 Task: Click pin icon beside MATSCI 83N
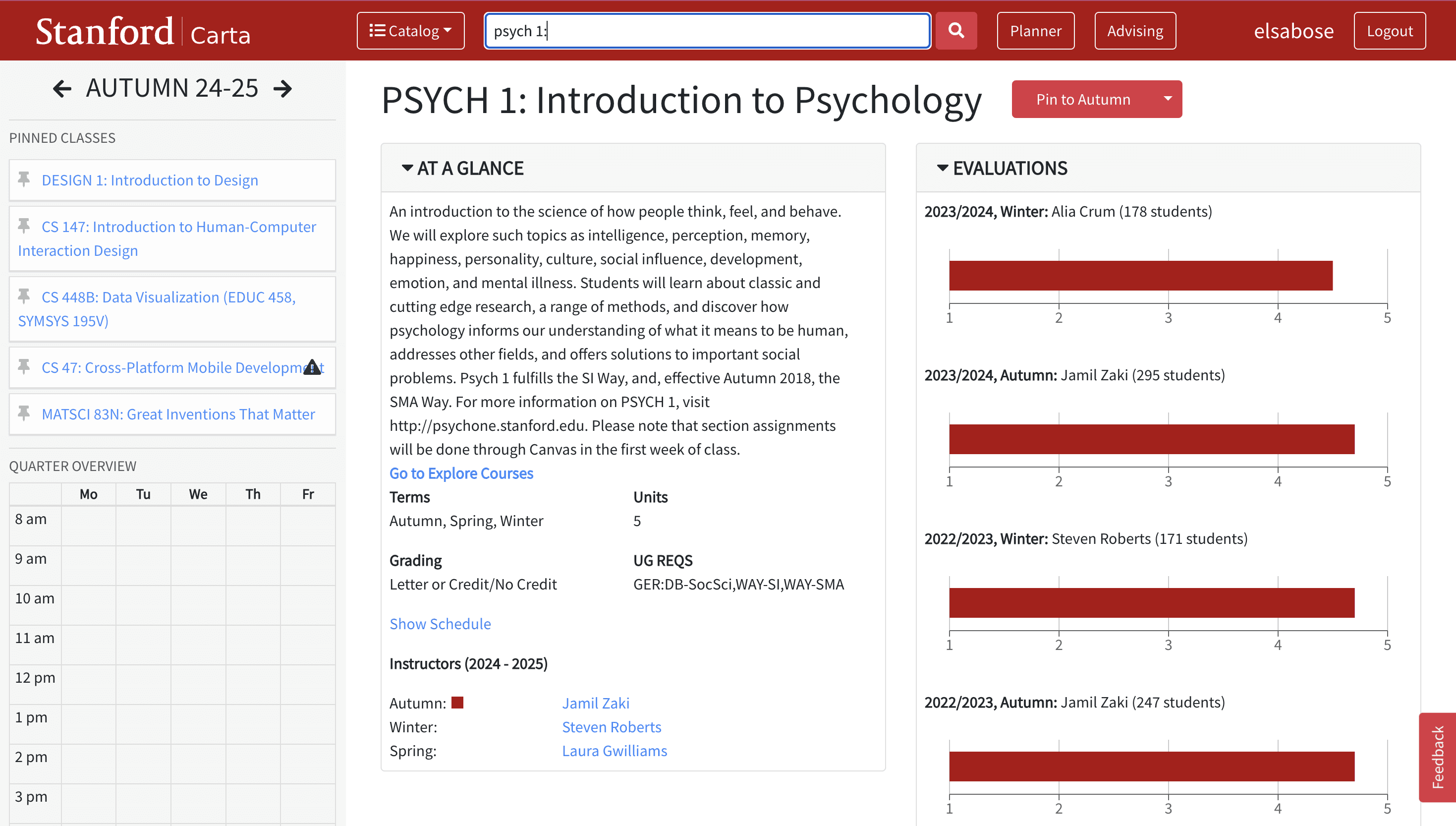pyautogui.click(x=24, y=413)
